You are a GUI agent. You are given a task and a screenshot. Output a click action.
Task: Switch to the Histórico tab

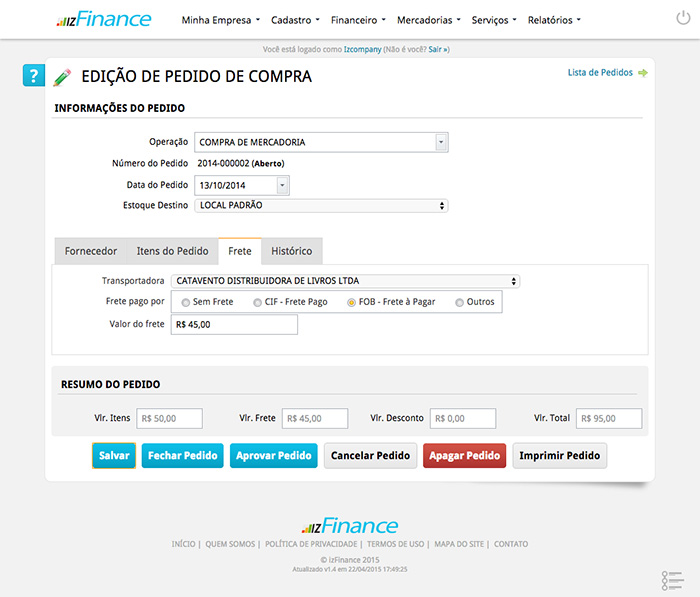point(292,251)
